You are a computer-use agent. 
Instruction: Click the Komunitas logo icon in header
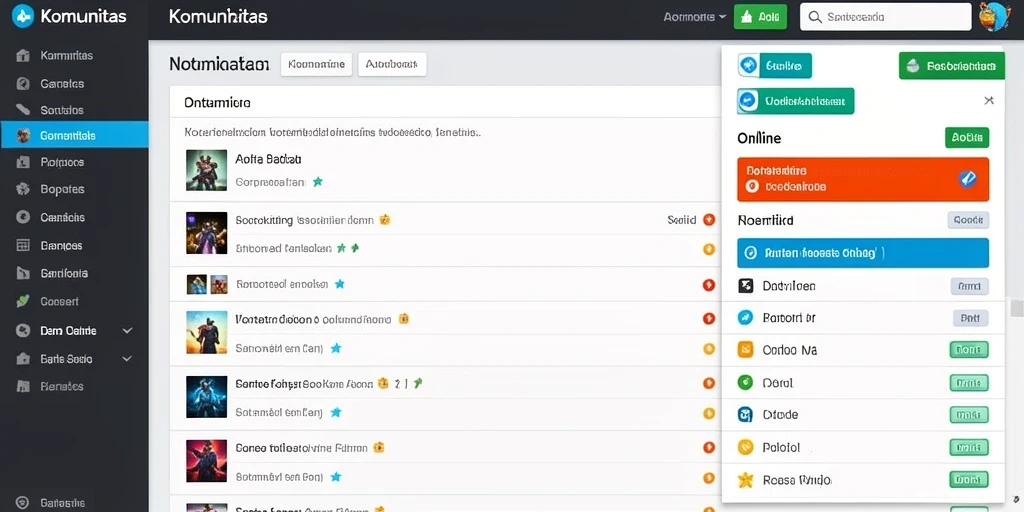23,16
